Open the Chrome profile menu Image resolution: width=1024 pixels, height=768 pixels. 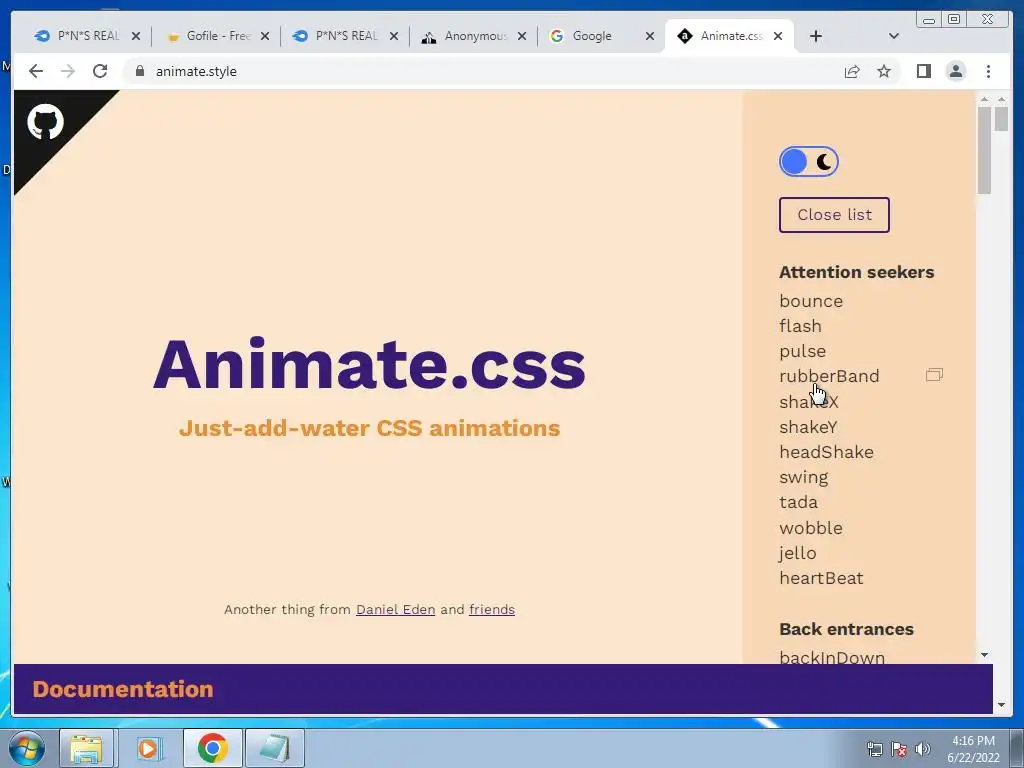955,71
